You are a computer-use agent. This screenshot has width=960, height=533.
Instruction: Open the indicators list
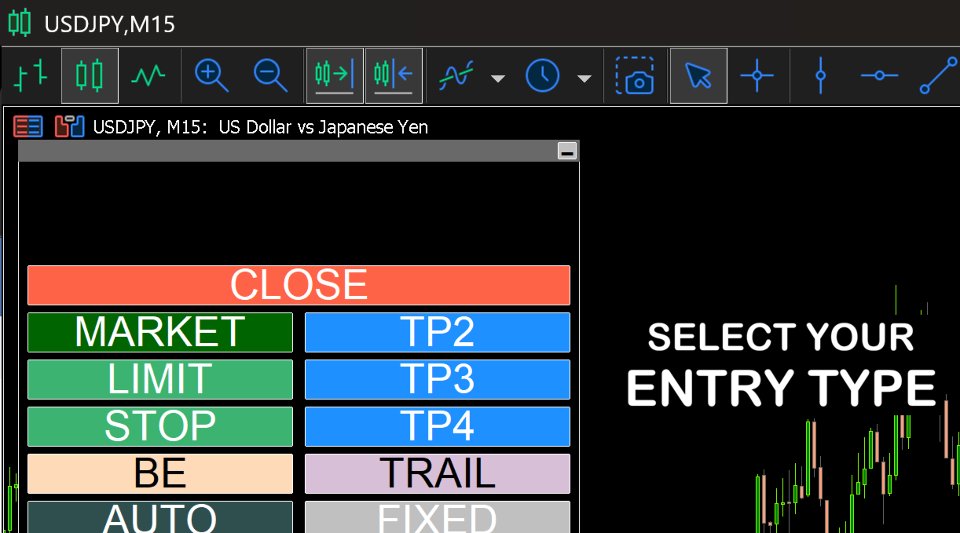pyautogui.click(x=457, y=76)
